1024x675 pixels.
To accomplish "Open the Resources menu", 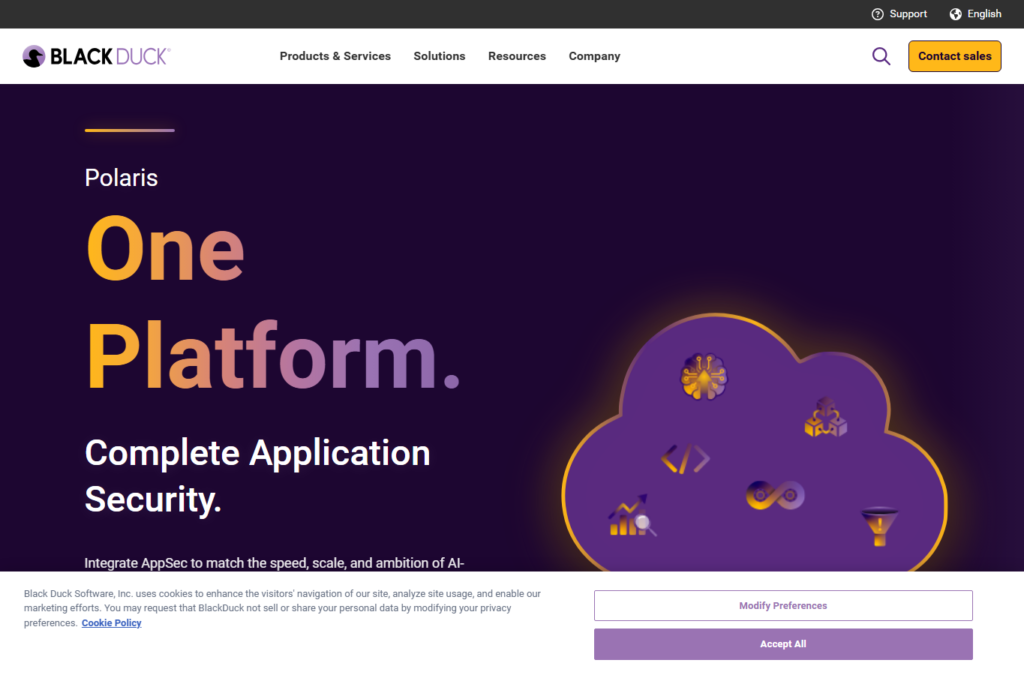I will (x=517, y=56).
